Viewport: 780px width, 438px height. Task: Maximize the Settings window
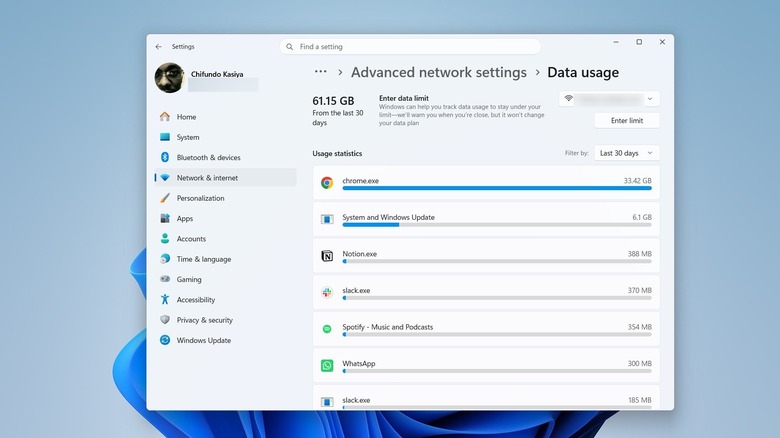[639, 42]
